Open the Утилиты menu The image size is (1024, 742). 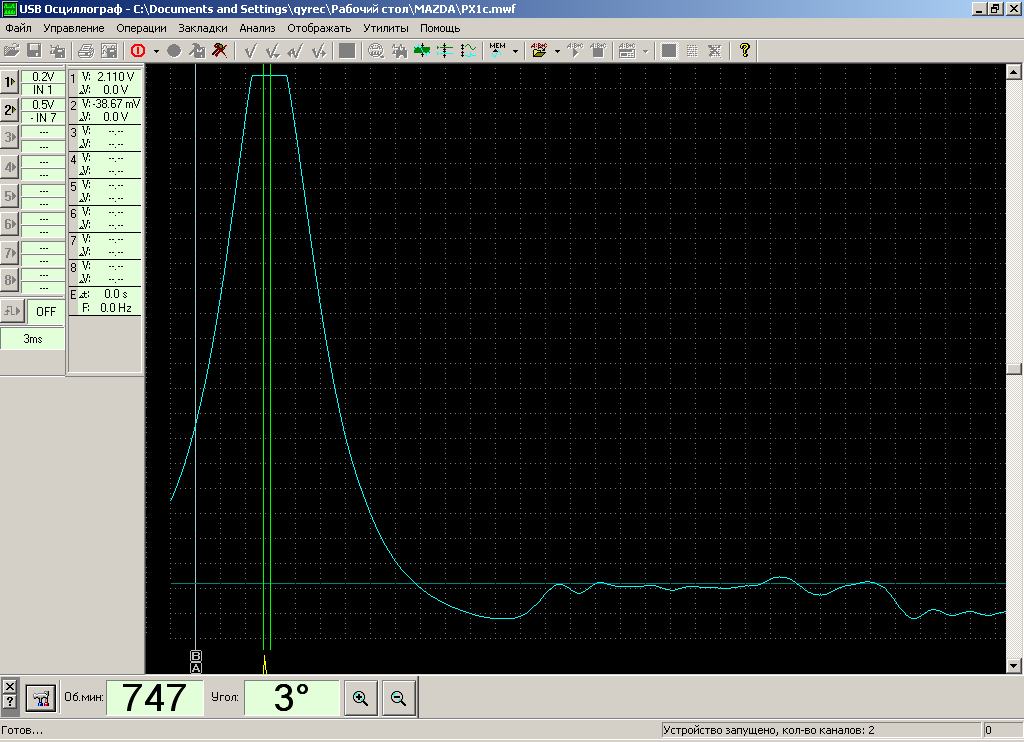tap(386, 28)
